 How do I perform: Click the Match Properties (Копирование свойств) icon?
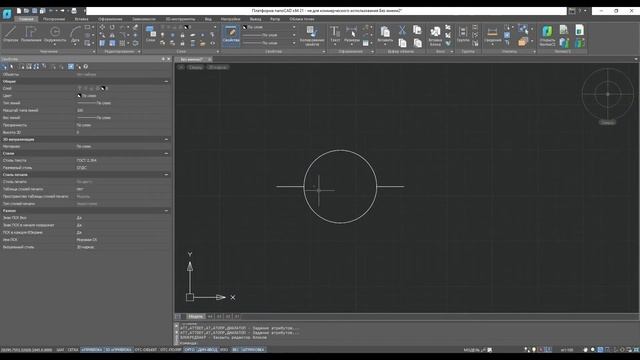(x=312, y=36)
